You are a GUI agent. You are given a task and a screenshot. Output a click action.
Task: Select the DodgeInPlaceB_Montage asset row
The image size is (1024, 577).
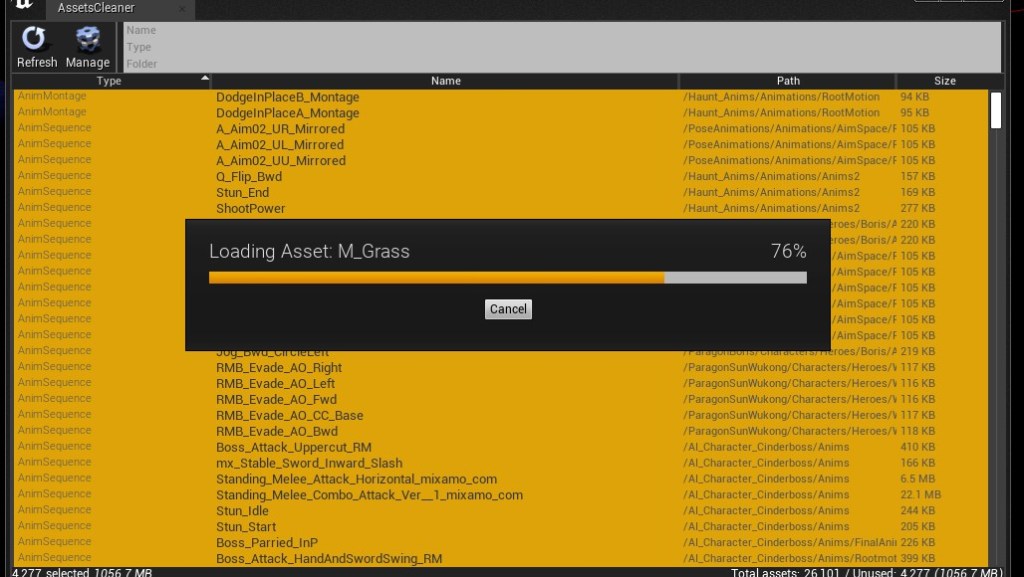tap(287, 97)
